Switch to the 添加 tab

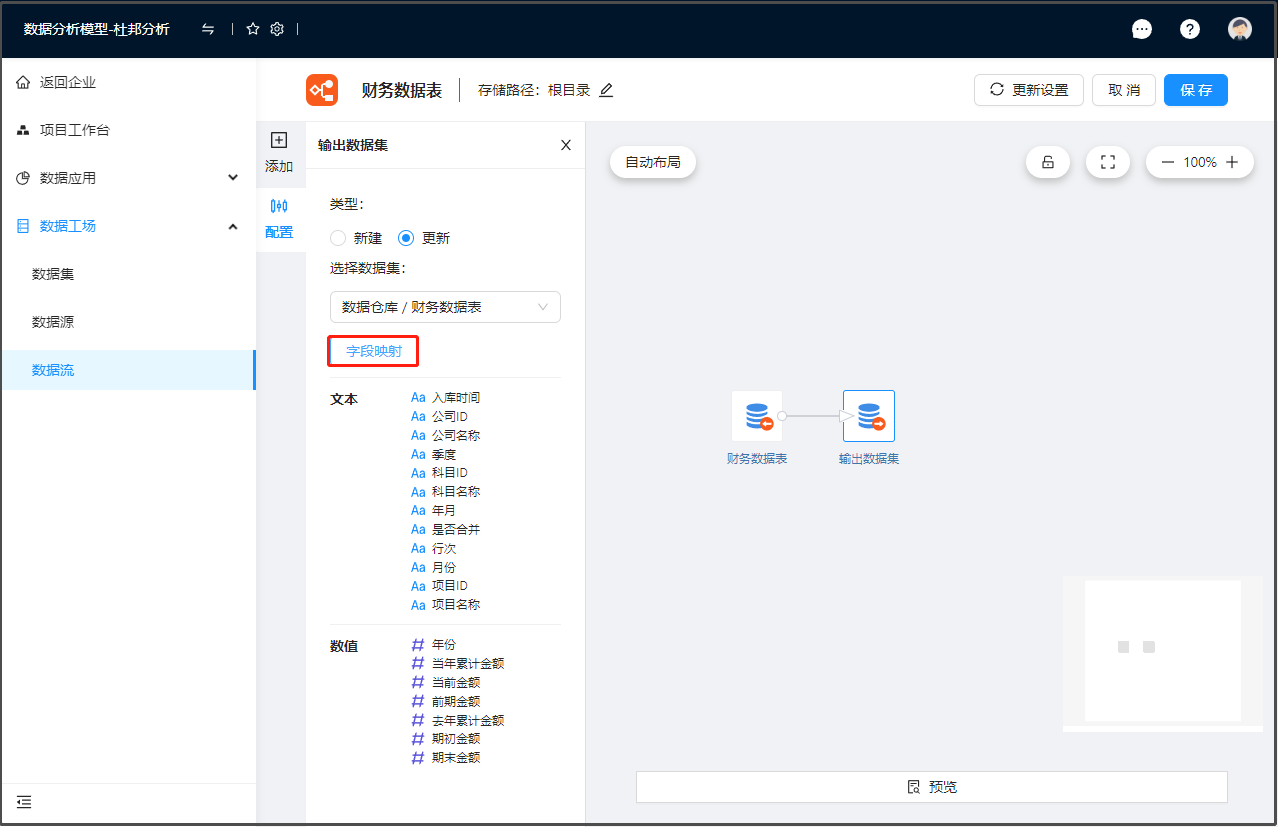280,153
